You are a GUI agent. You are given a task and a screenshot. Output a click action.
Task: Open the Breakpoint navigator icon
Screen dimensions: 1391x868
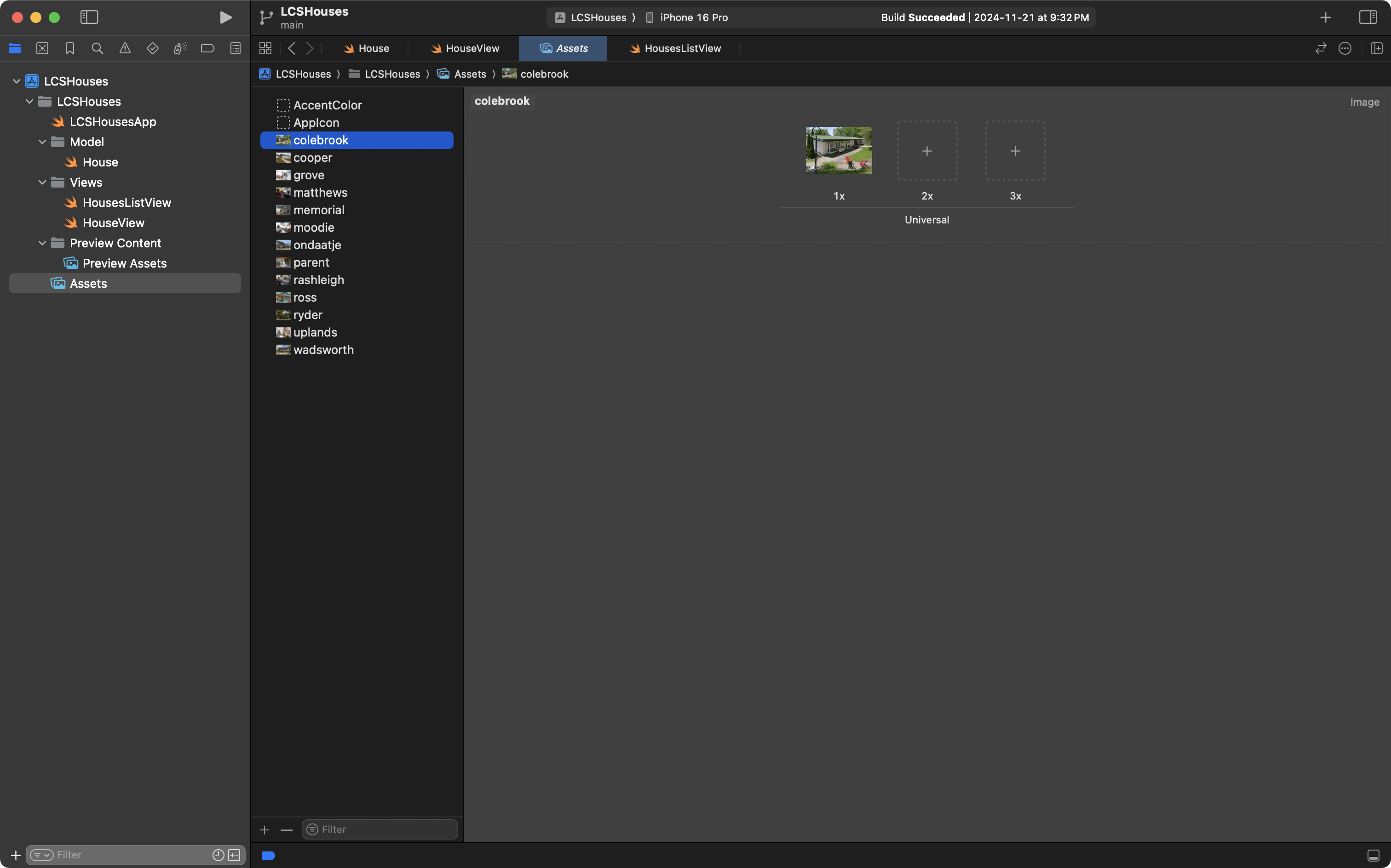[x=207, y=49]
